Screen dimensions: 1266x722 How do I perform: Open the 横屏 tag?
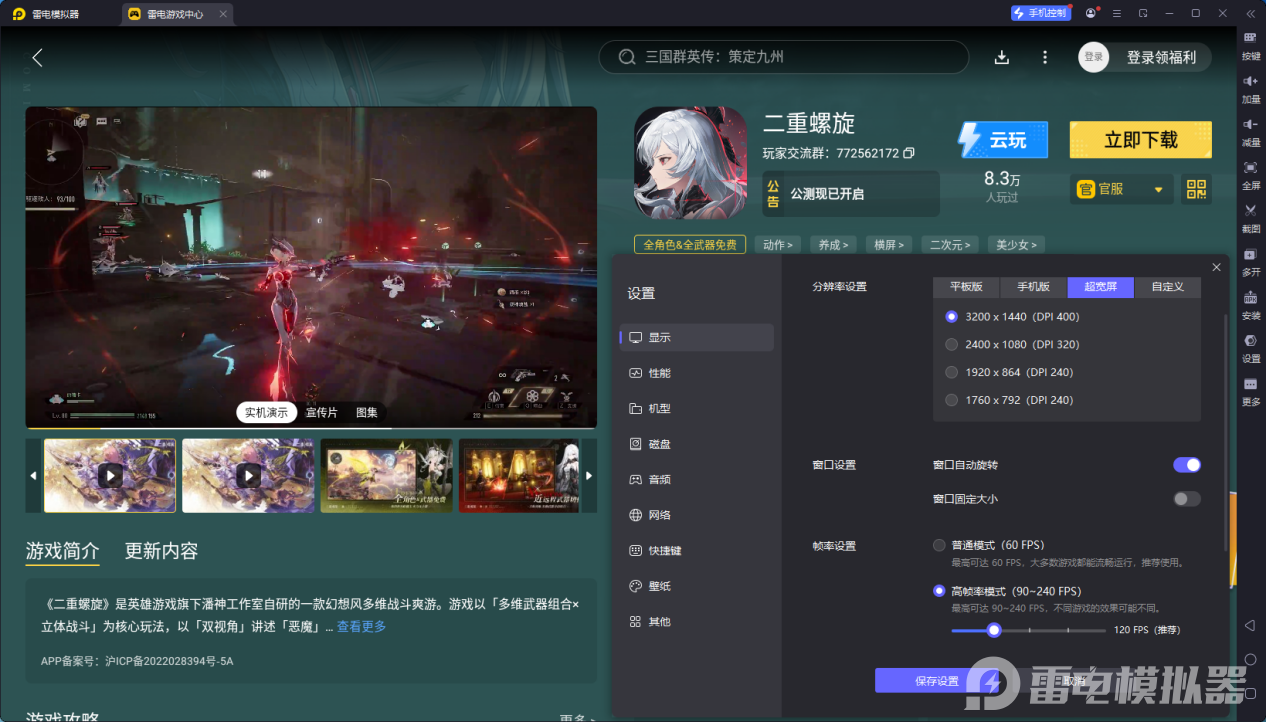tap(890, 244)
